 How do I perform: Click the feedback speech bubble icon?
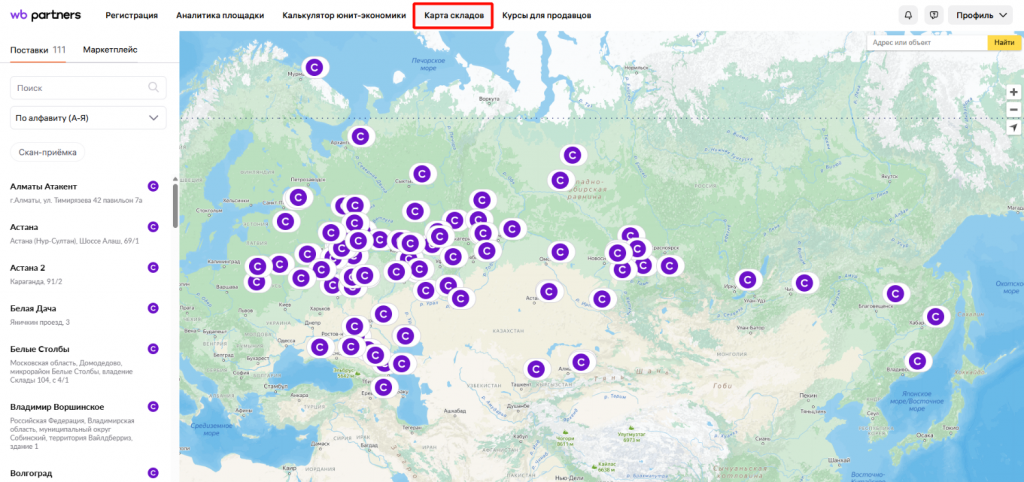pos(933,16)
